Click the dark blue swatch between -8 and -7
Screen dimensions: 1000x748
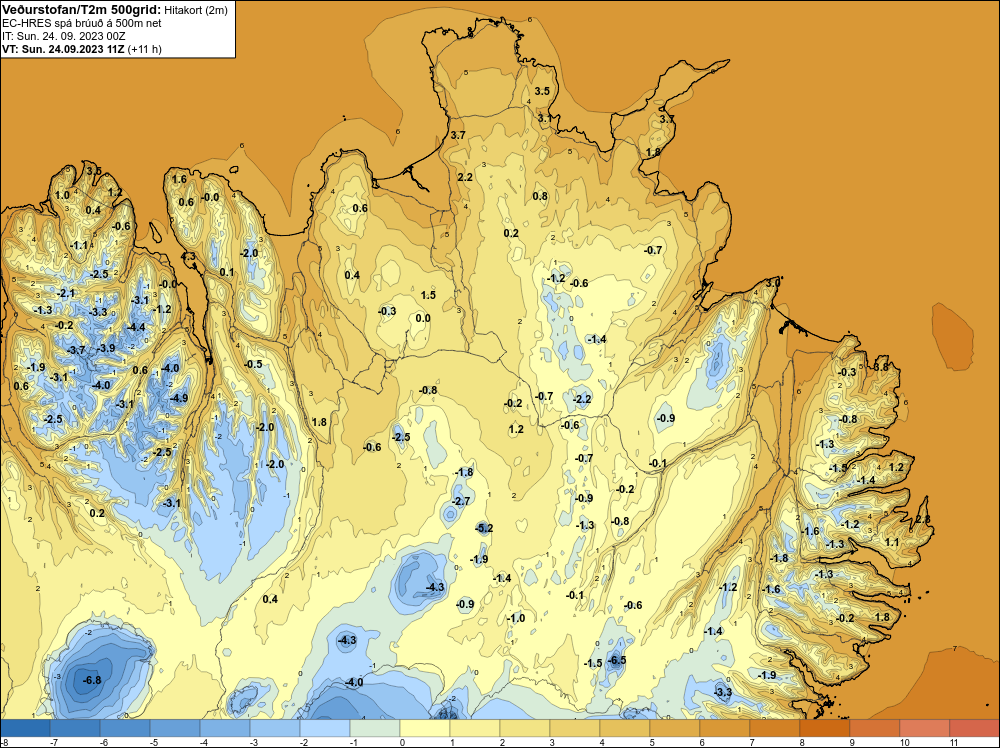(25, 728)
